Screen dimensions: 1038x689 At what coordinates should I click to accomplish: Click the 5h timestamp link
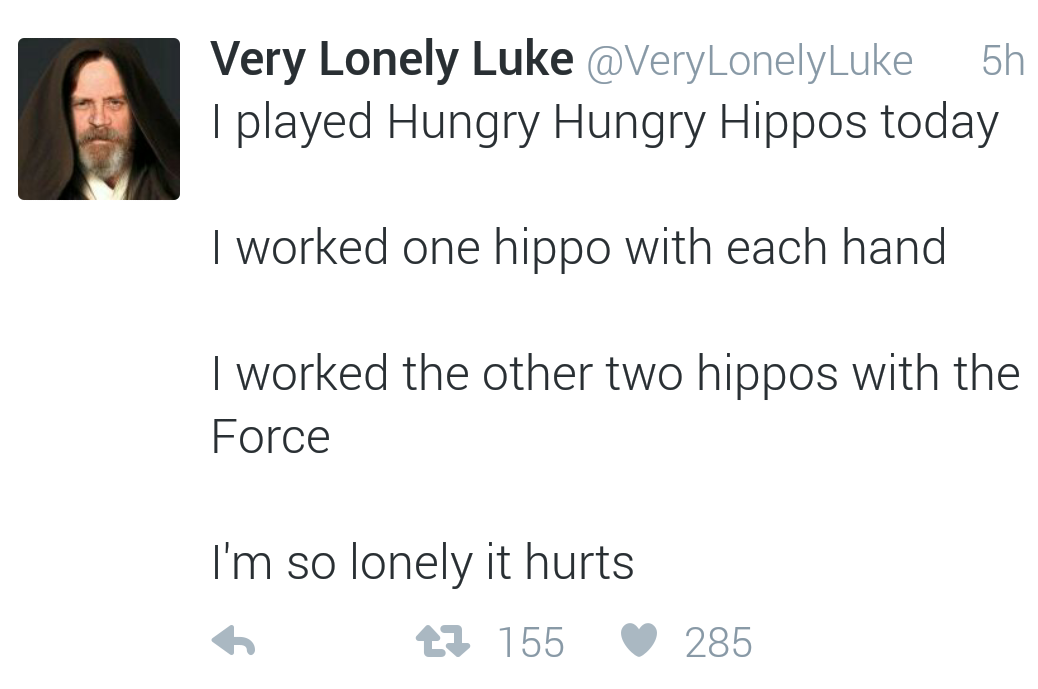click(1006, 60)
